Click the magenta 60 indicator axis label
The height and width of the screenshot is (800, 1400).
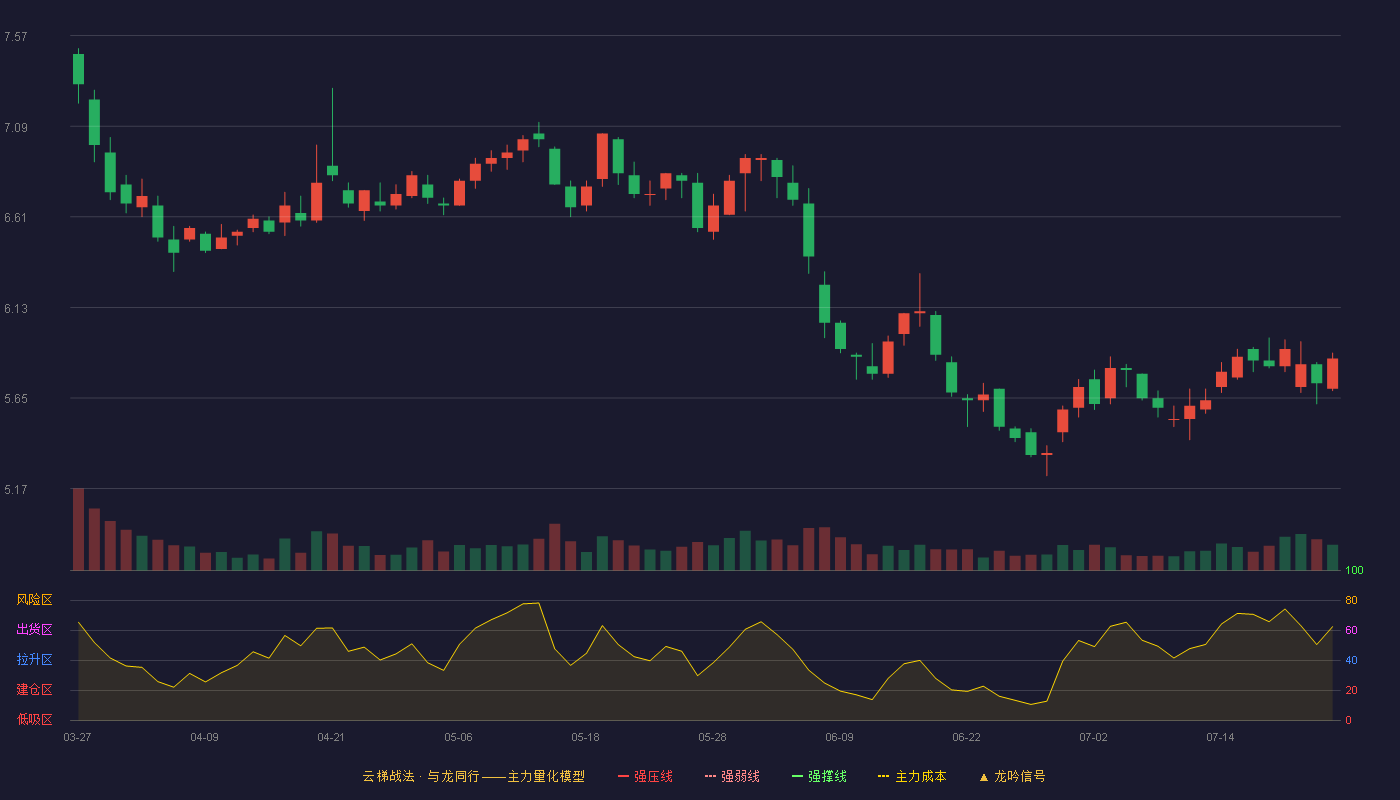click(1351, 630)
